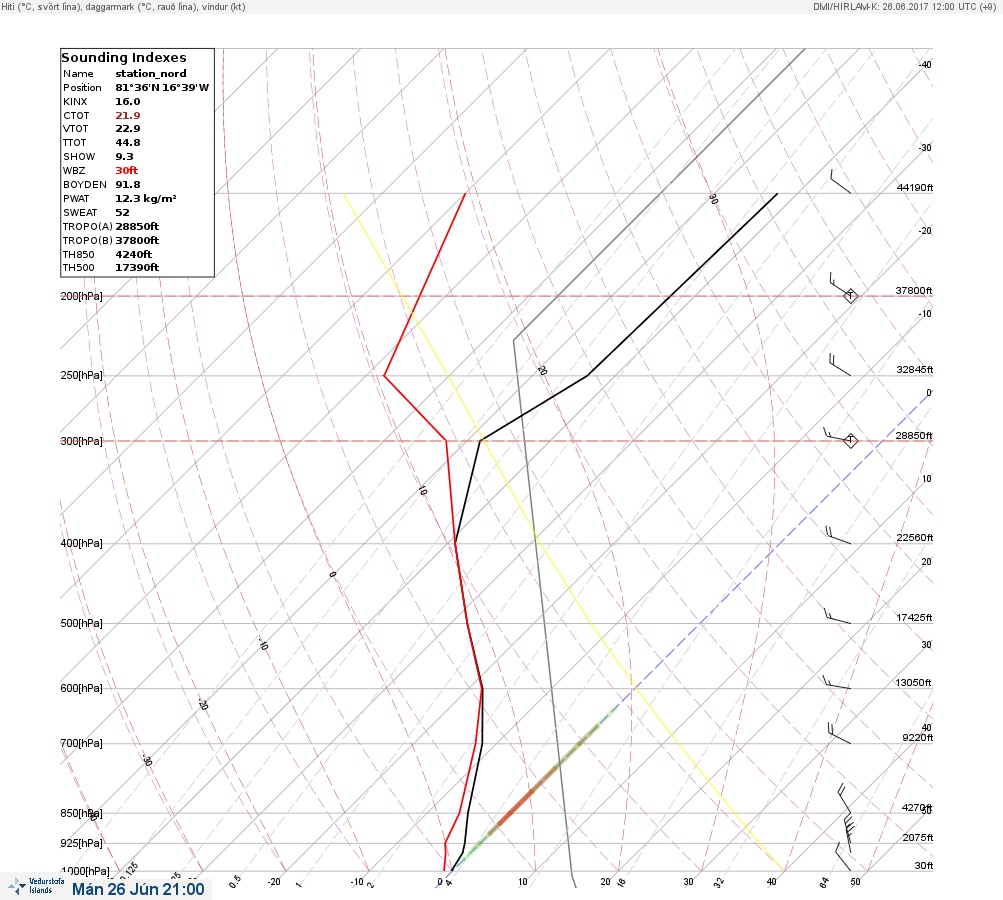Click the 17425ft altitude label
Viewport: 1003px width, 900px height.
[x=914, y=617]
